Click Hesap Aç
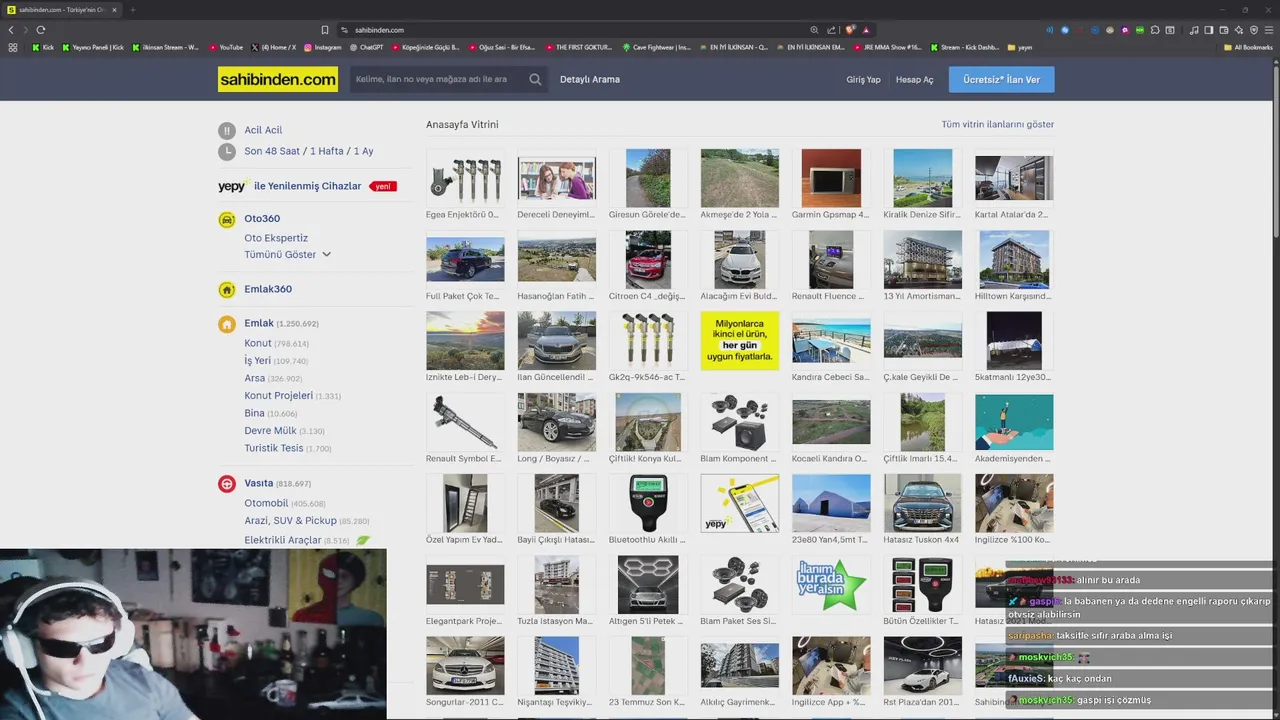1280x720 pixels. [x=914, y=80]
